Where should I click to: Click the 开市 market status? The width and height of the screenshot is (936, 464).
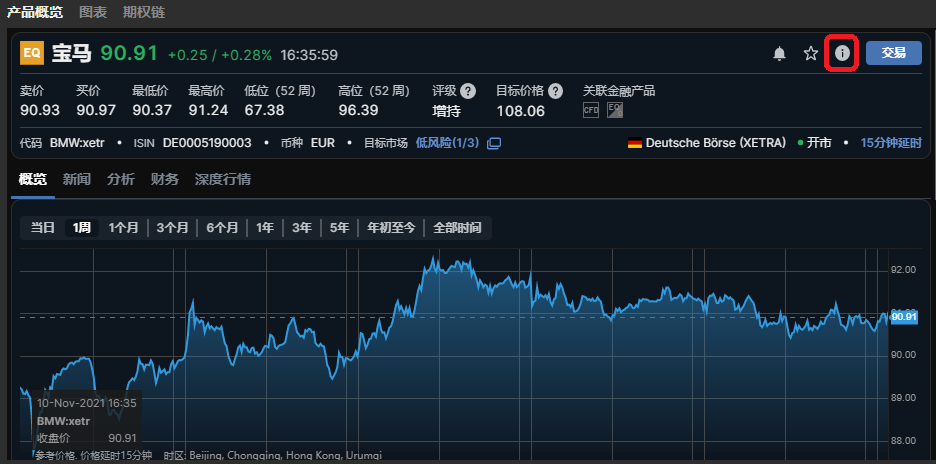tap(819, 143)
